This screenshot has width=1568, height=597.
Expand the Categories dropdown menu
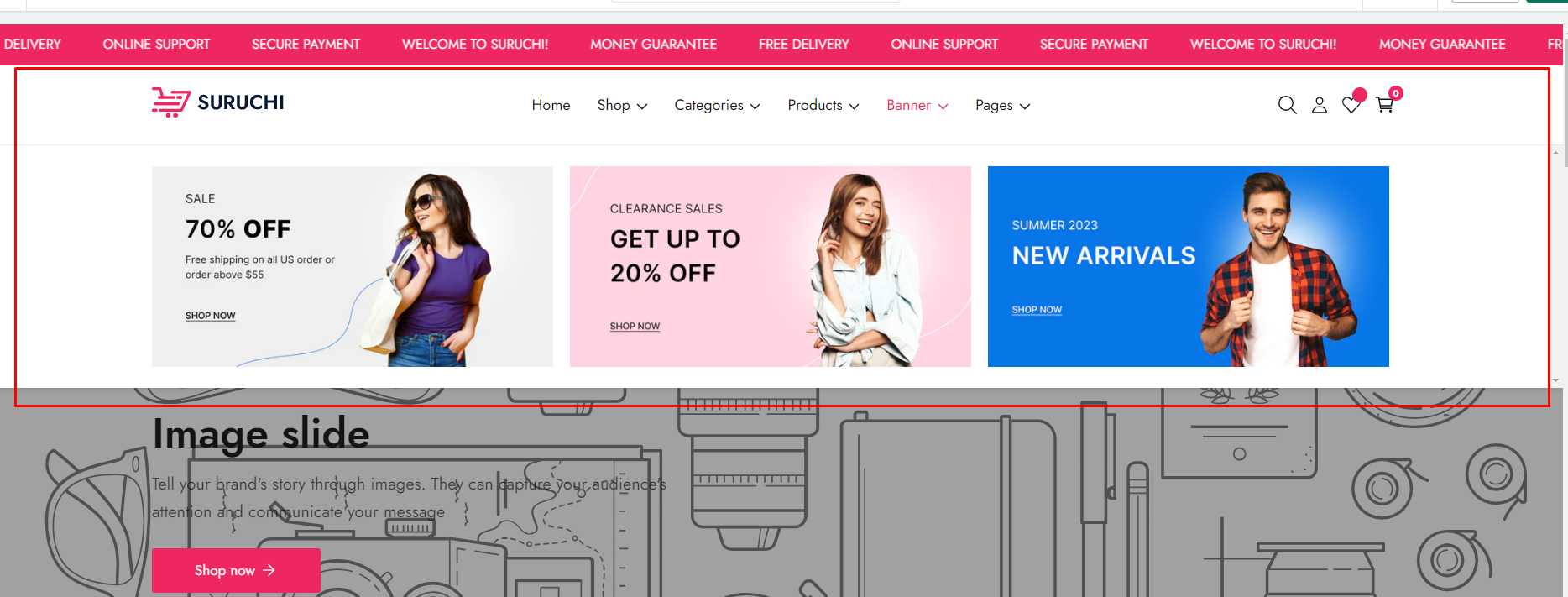click(717, 105)
